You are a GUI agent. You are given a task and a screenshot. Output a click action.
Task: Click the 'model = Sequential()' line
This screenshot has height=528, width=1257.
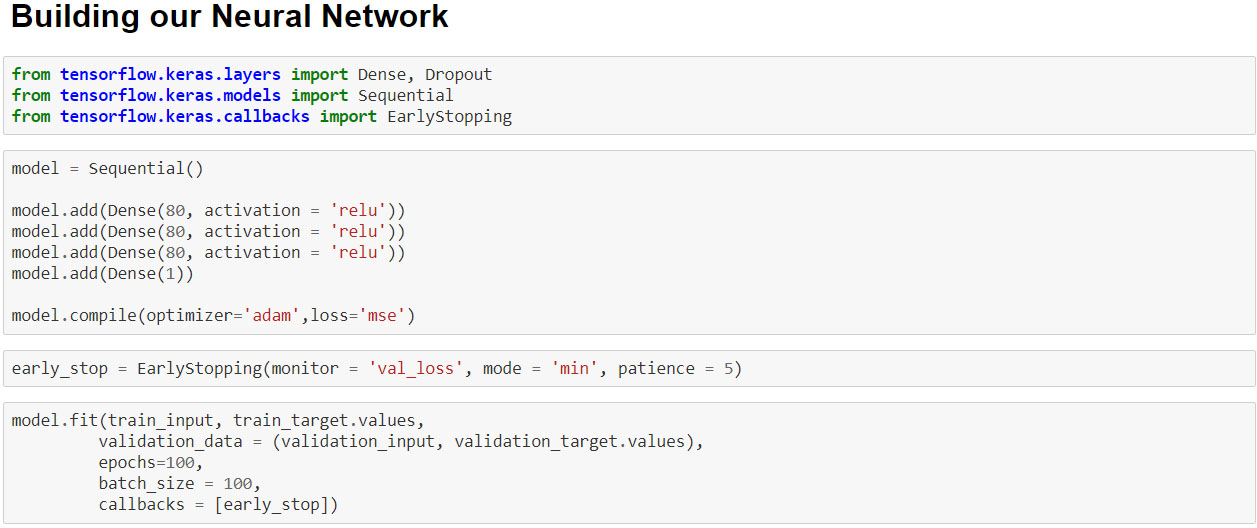tap(108, 169)
